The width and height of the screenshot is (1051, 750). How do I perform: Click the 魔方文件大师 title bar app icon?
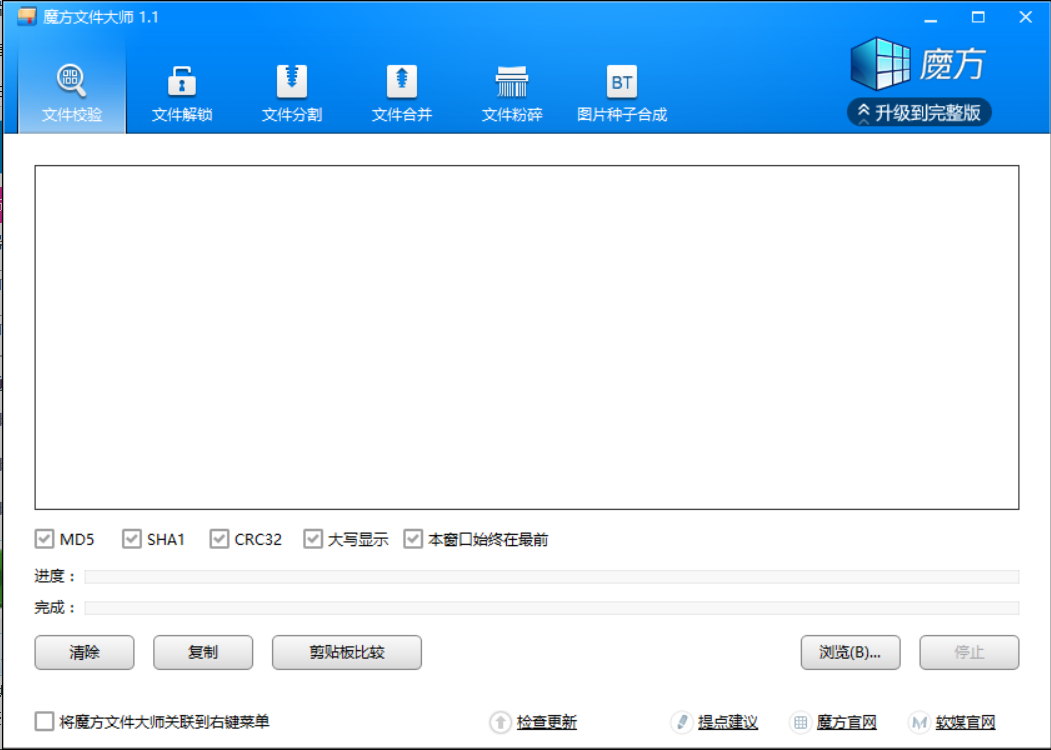coord(27,17)
